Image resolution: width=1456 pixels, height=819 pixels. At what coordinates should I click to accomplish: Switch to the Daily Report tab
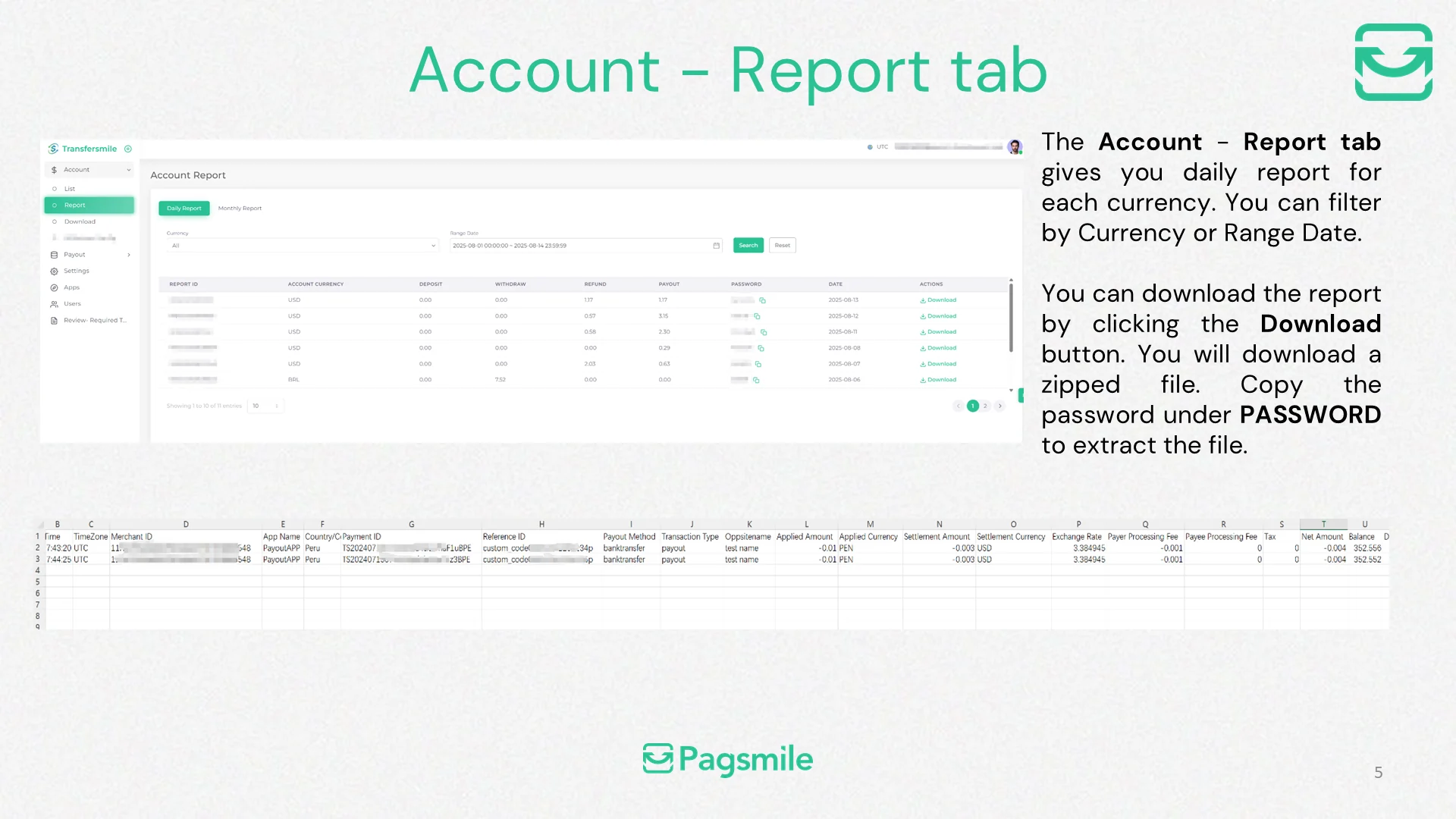pos(184,209)
